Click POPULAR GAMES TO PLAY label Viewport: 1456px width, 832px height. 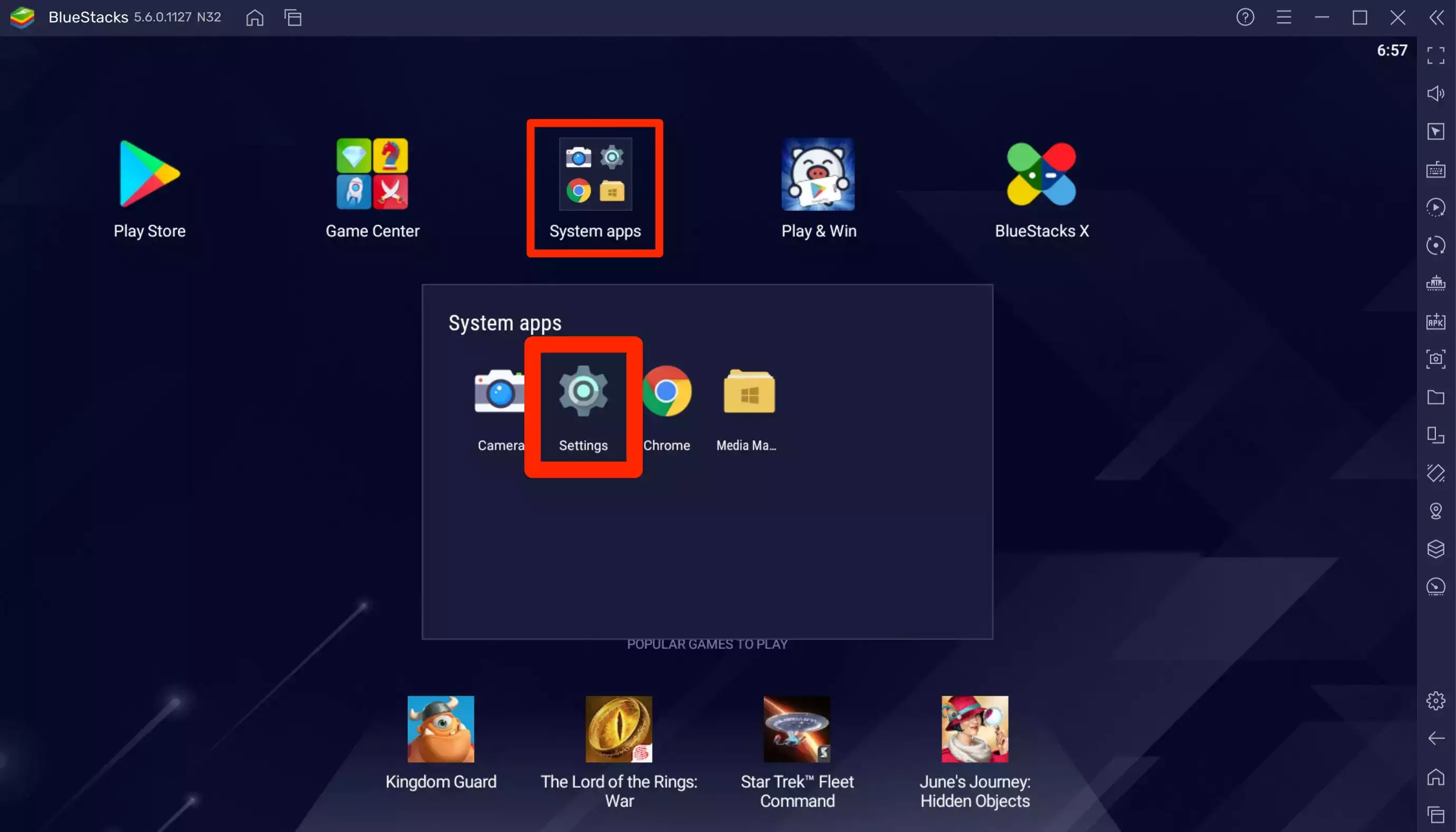(x=707, y=644)
